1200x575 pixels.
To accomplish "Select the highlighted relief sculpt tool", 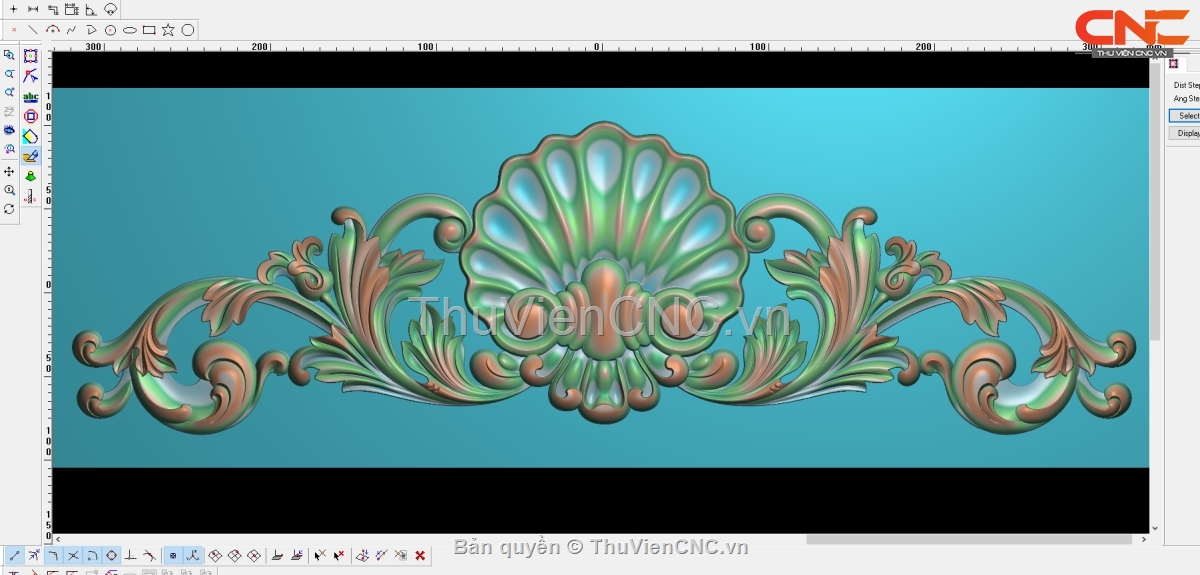I will click(31, 156).
